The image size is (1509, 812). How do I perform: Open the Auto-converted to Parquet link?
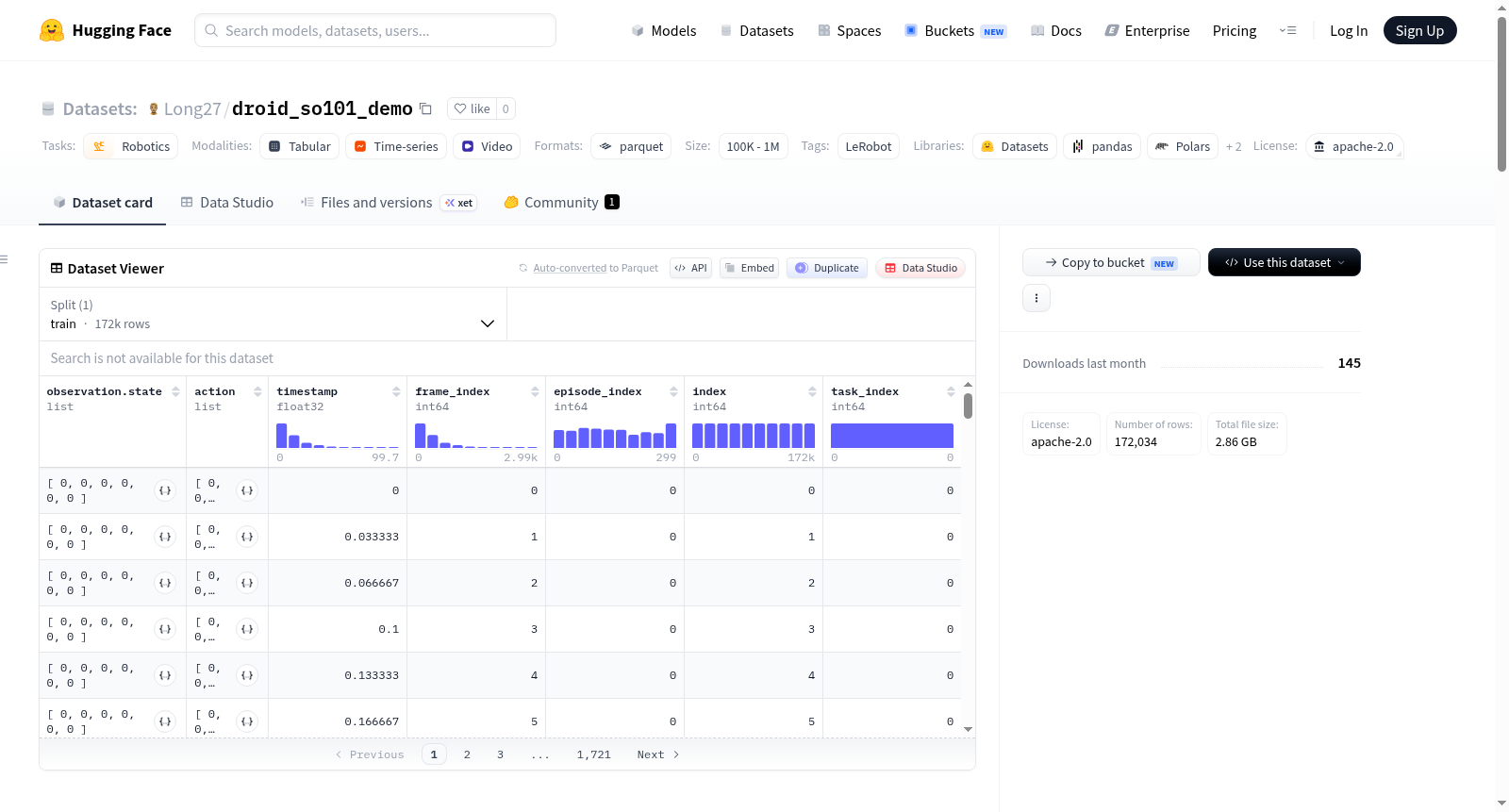570,268
